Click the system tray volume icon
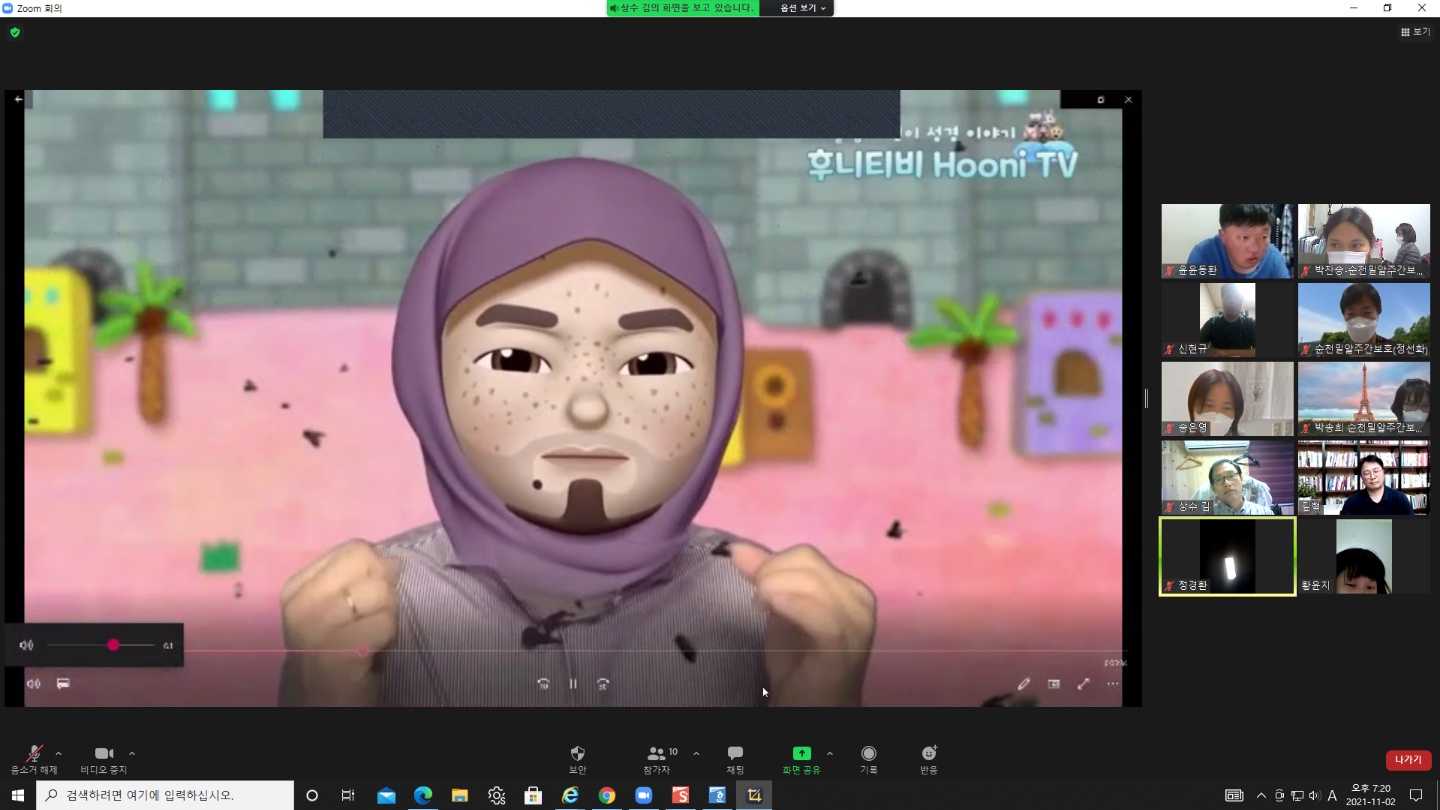The width and height of the screenshot is (1440, 810). 1314,795
